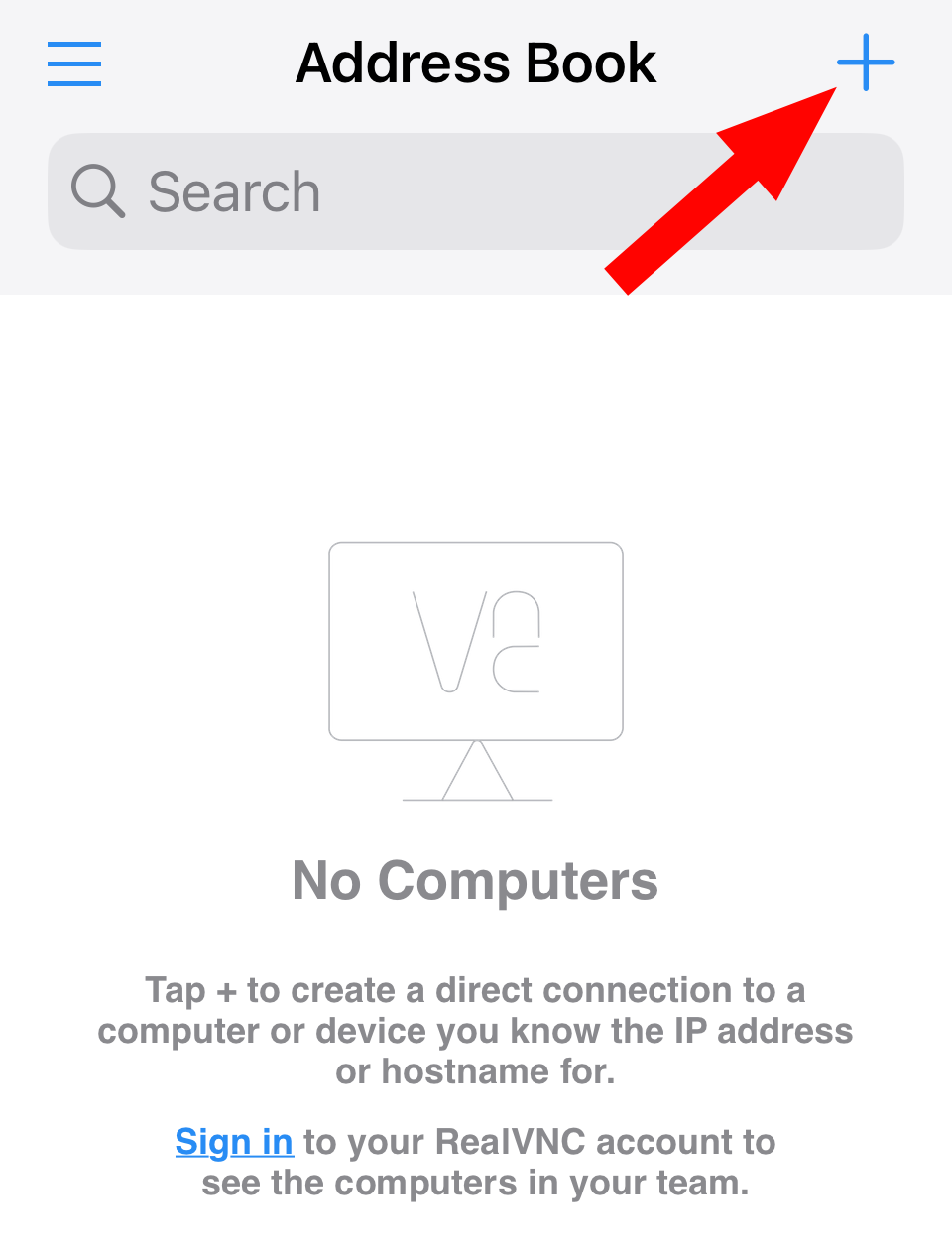Focus the Search input field
The image size is (952, 1255).
476,191
